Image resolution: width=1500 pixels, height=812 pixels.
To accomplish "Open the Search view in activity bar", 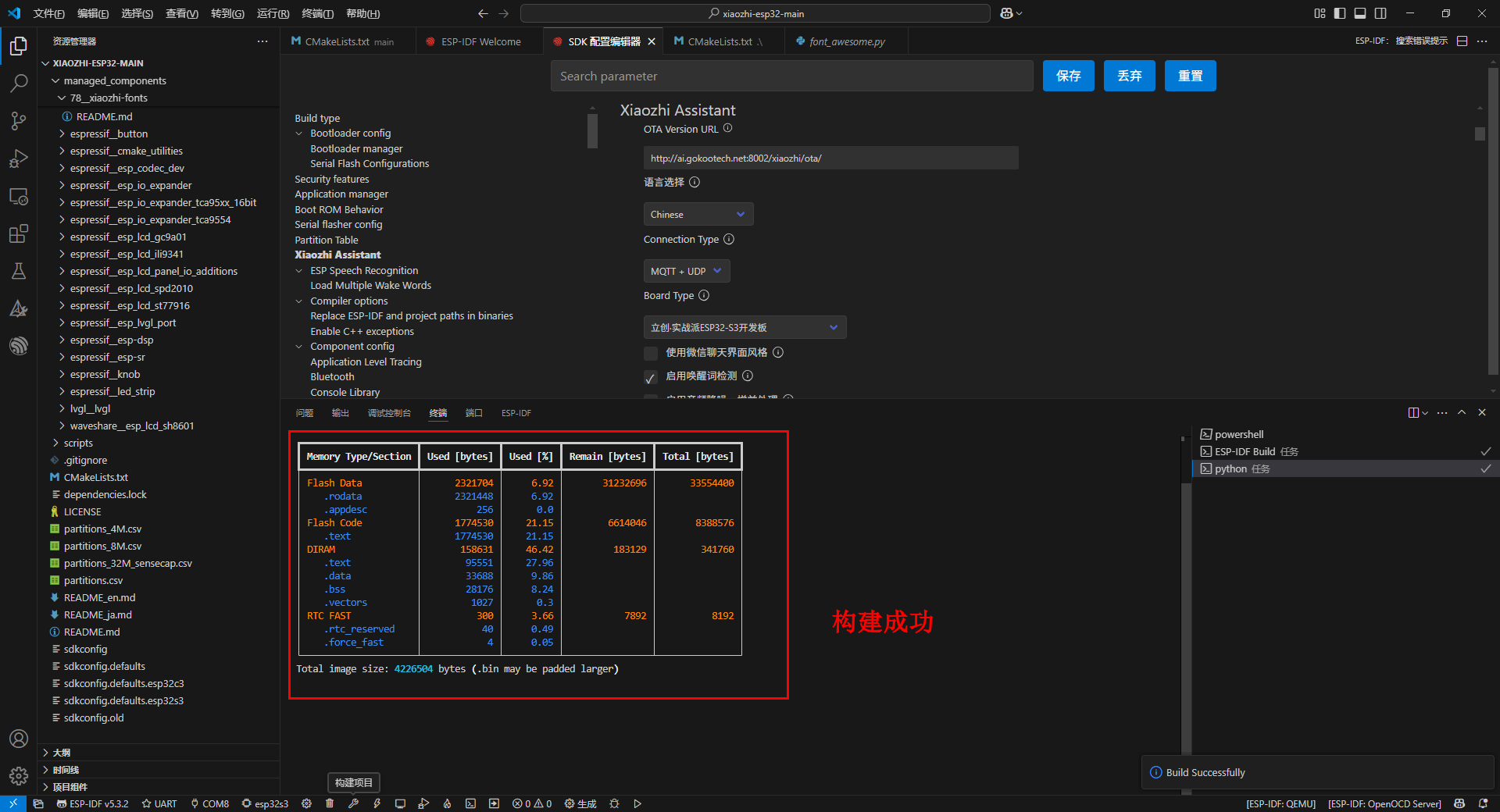I will 19,84.
